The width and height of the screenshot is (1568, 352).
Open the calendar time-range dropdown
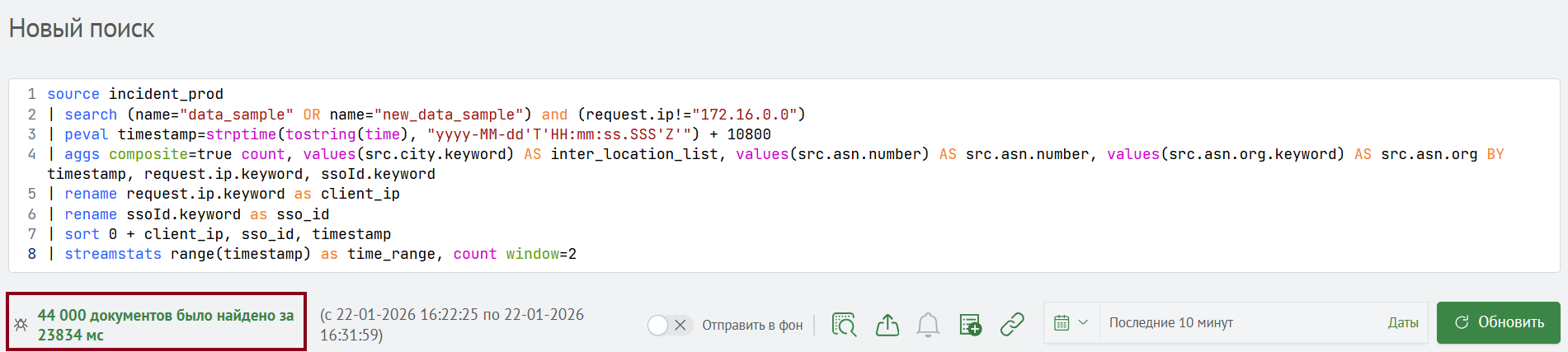coord(1071,322)
